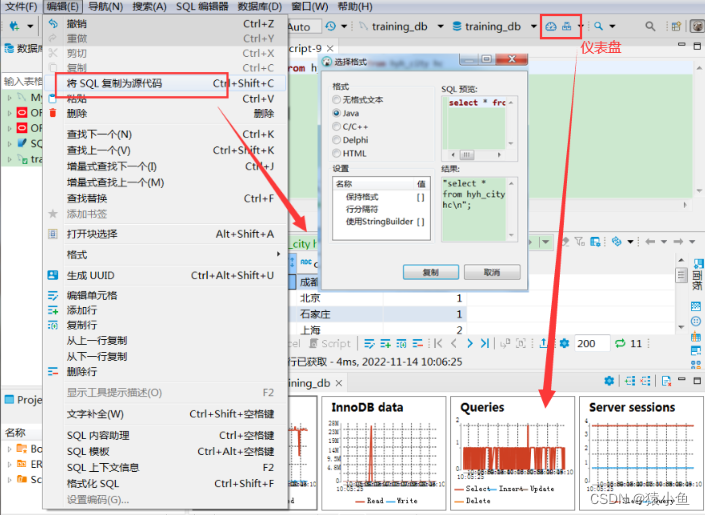The image size is (705, 515).
Task: Click down arrow of 结果 text scrollbar
Action: [x=511, y=235]
